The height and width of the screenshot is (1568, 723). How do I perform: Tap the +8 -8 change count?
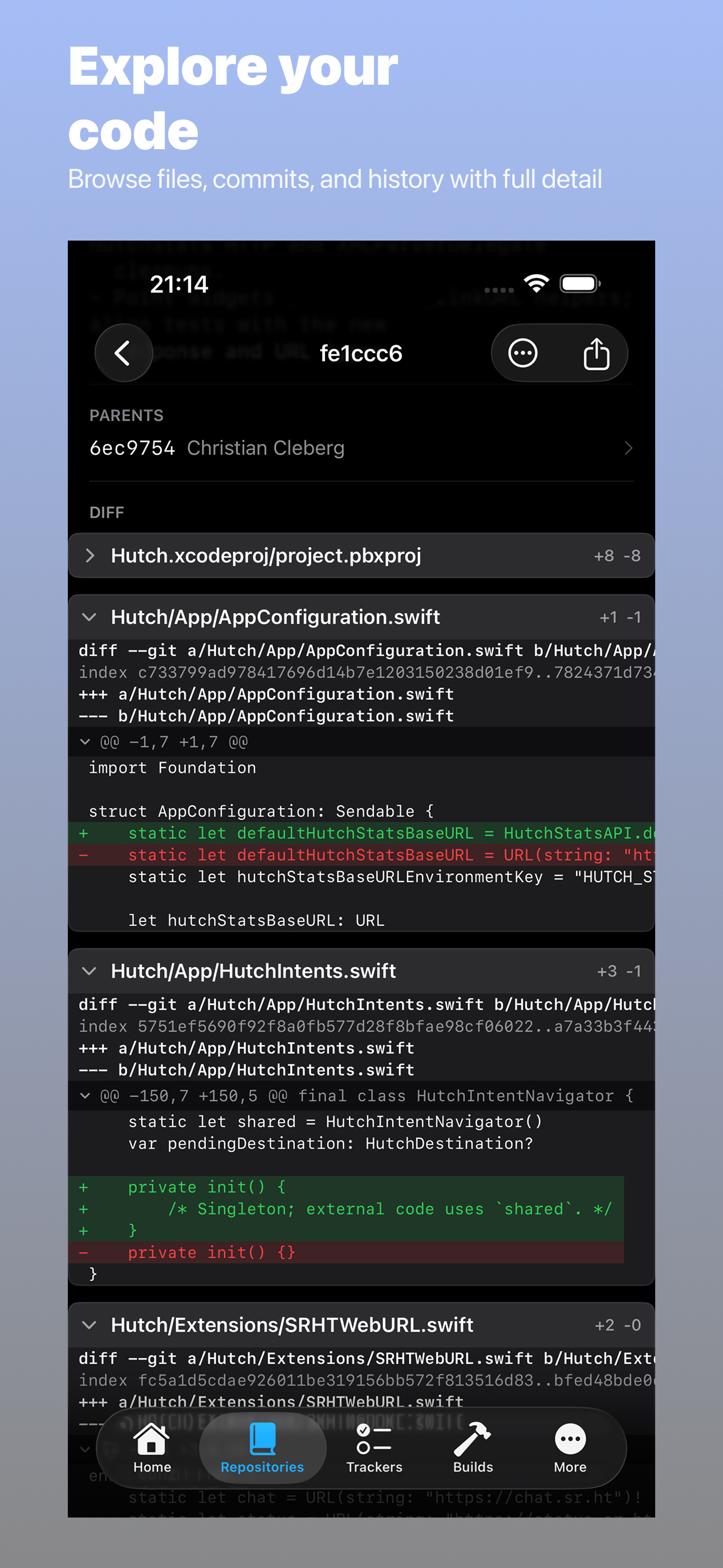617,556
